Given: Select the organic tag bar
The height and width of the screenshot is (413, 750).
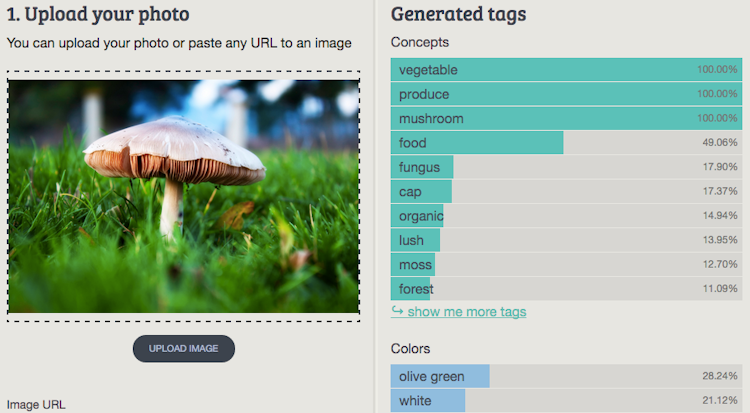Looking at the screenshot, I should (x=566, y=216).
